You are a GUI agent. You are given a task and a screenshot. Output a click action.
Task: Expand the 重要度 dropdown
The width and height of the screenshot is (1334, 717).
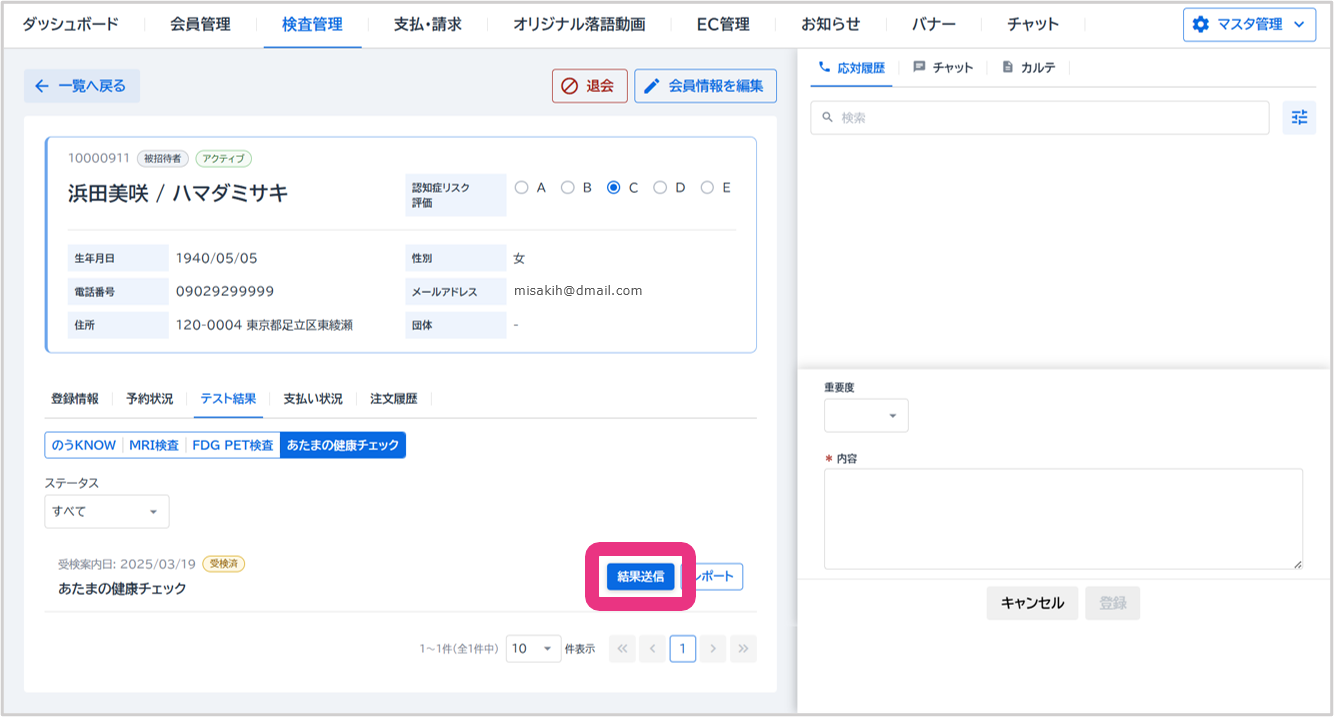(866, 416)
